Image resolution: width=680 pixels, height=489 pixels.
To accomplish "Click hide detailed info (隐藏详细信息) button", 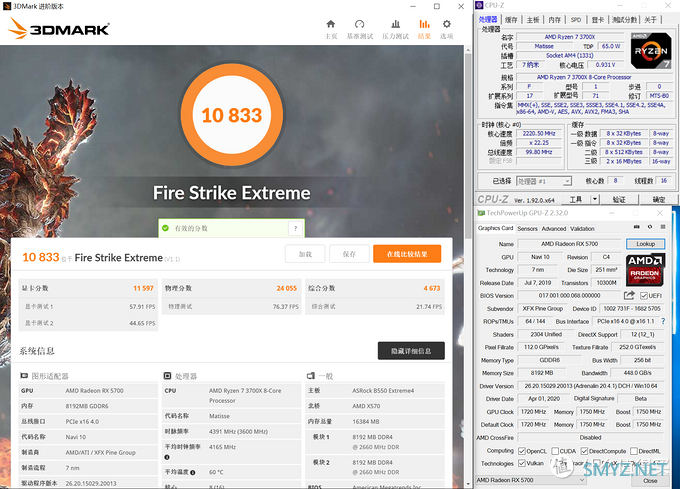I will [411, 351].
